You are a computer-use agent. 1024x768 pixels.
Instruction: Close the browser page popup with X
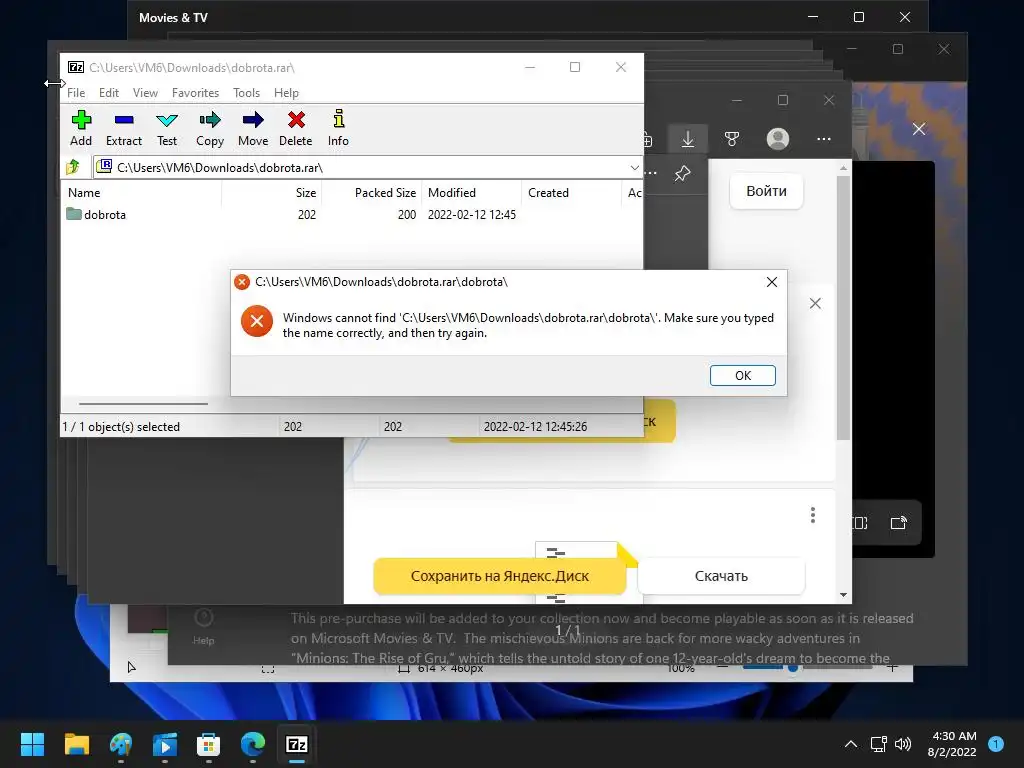click(815, 303)
